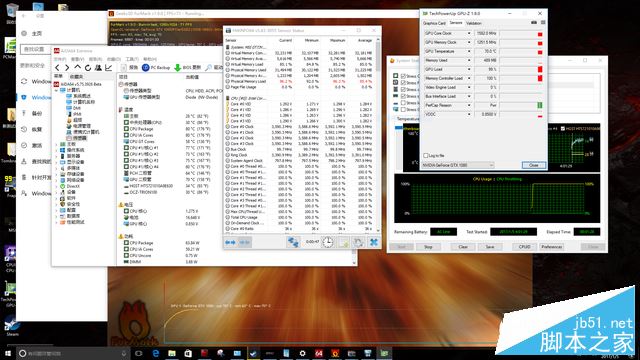Screen dimensions: 640x360
Task: Take GPU-Z screenshot with camera icon
Action: coord(534,23)
